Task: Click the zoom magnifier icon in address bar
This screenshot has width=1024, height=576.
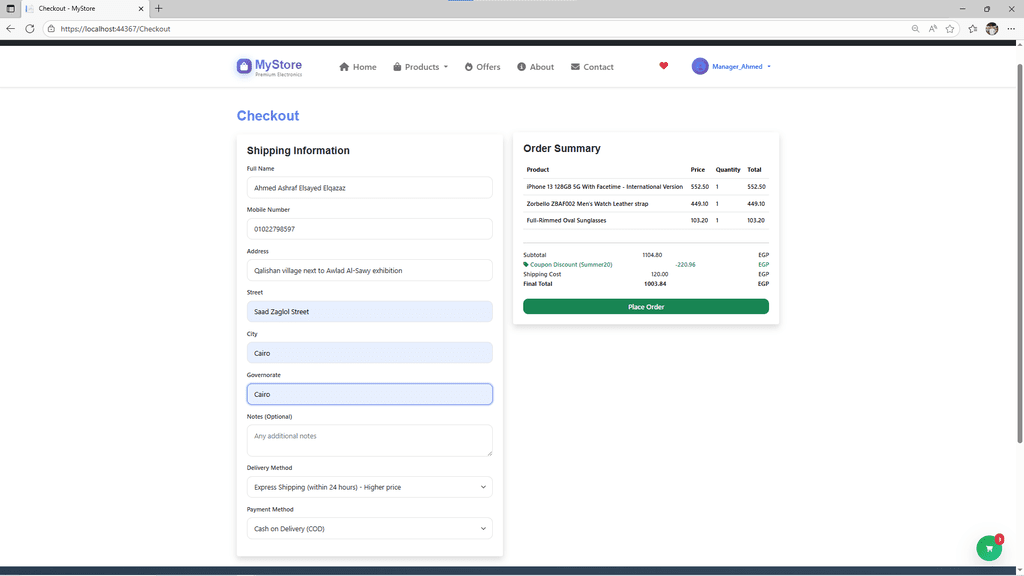Action: coord(915,29)
